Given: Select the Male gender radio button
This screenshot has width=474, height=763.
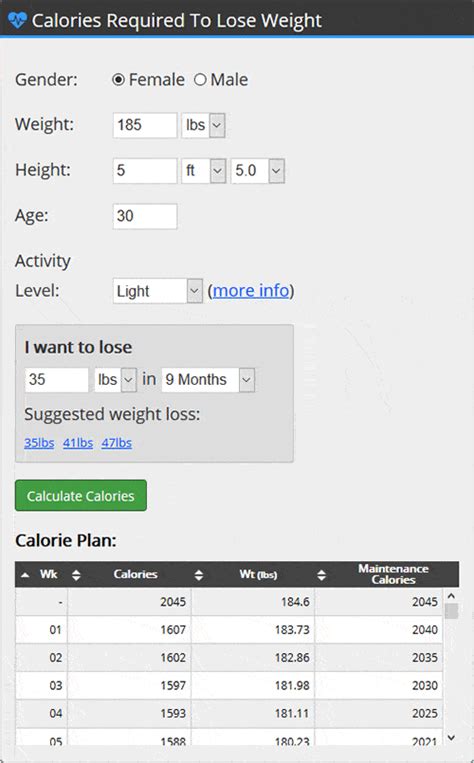Looking at the screenshot, I should [200, 79].
